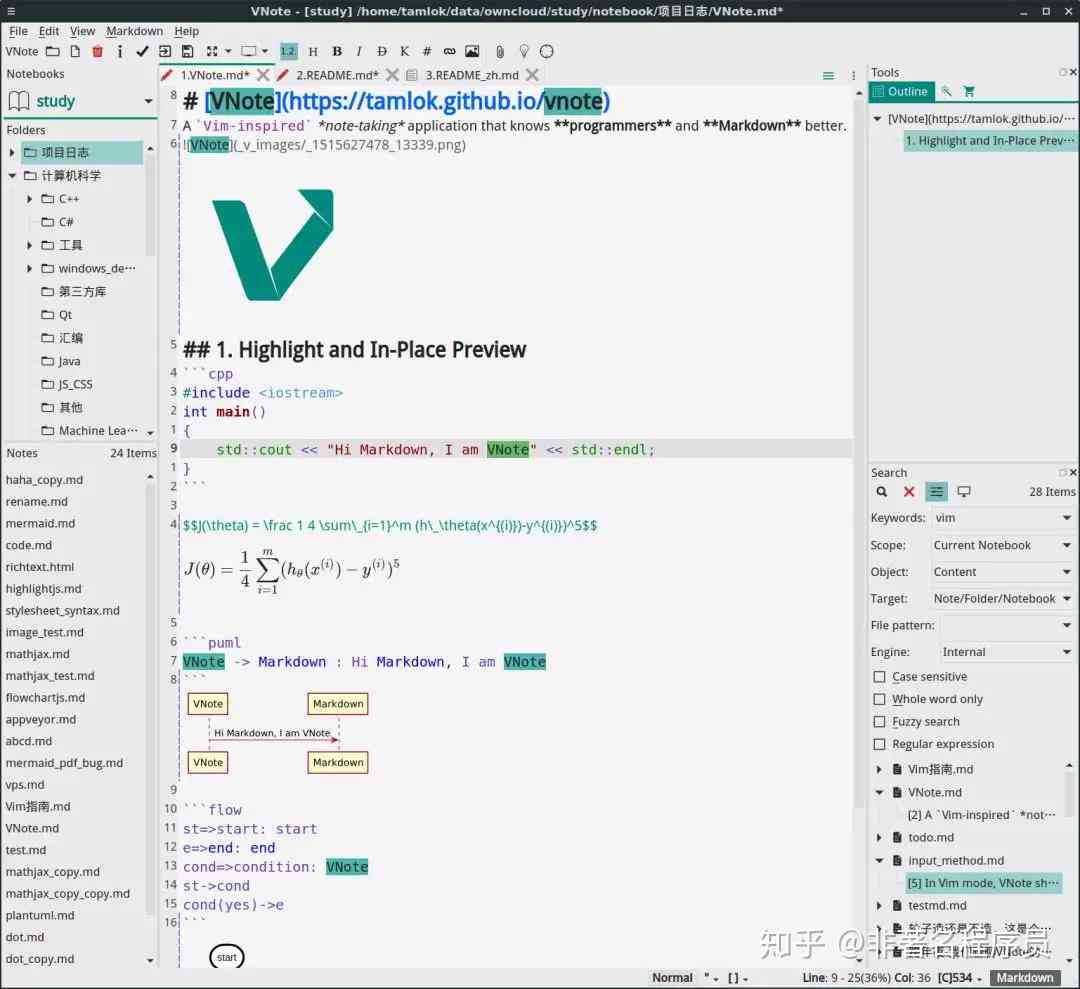The height and width of the screenshot is (989, 1080).
Task: Start search with the magnifier icon
Action: pyautogui.click(x=882, y=492)
